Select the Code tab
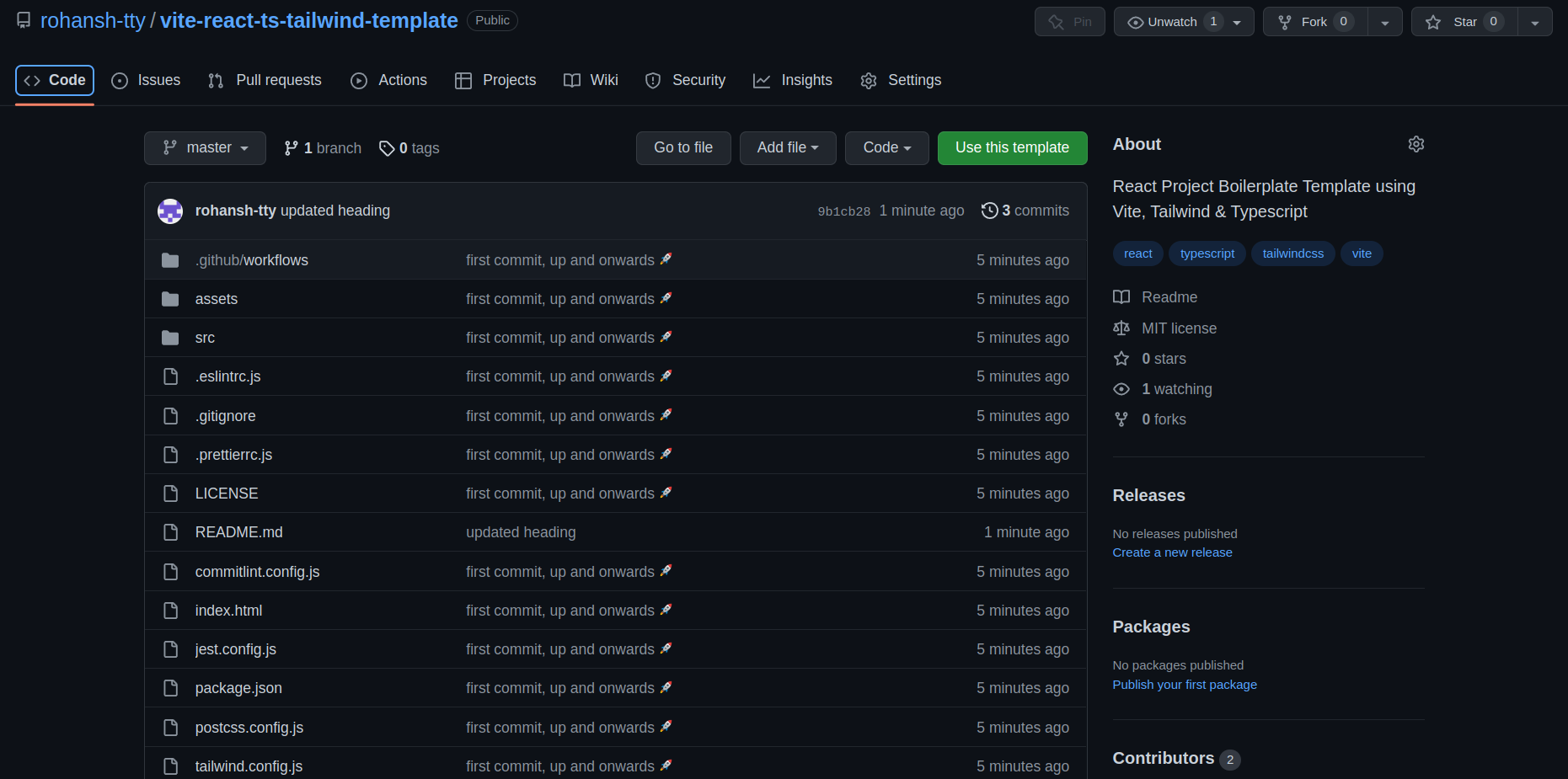This screenshot has height=779, width=1568. coord(55,80)
